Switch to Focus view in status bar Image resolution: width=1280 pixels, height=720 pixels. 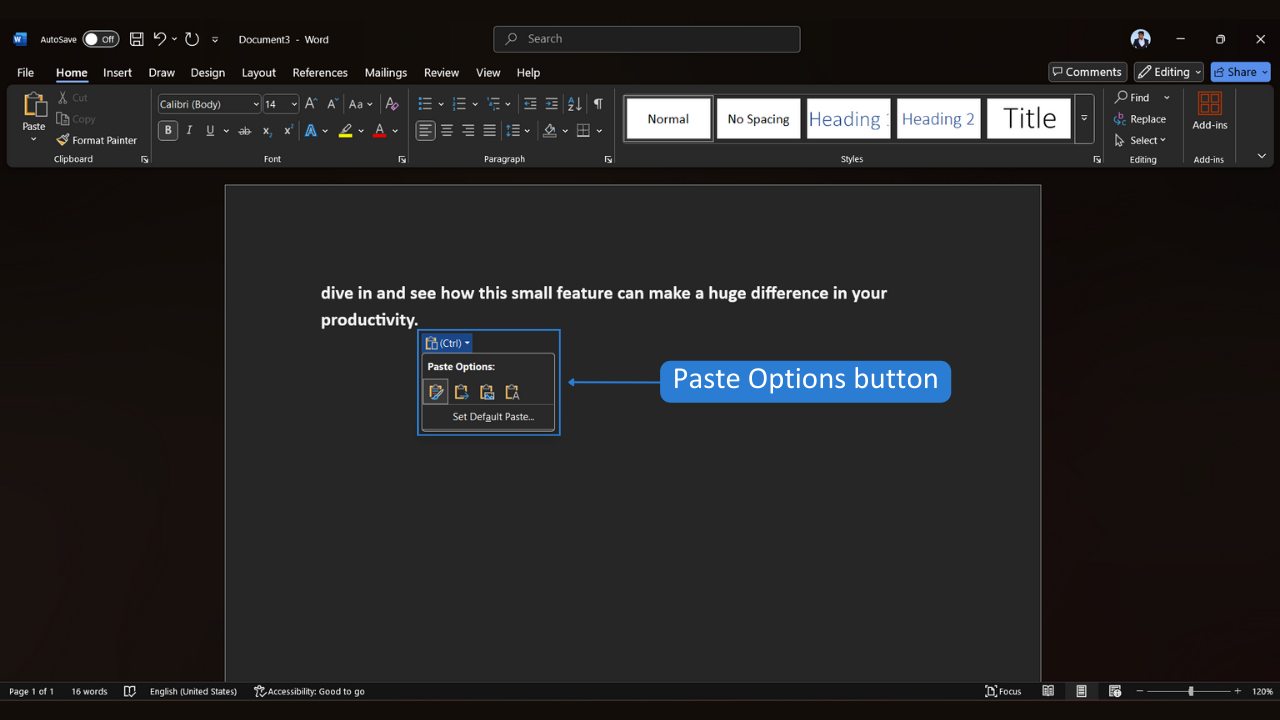click(x=1003, y=691)
